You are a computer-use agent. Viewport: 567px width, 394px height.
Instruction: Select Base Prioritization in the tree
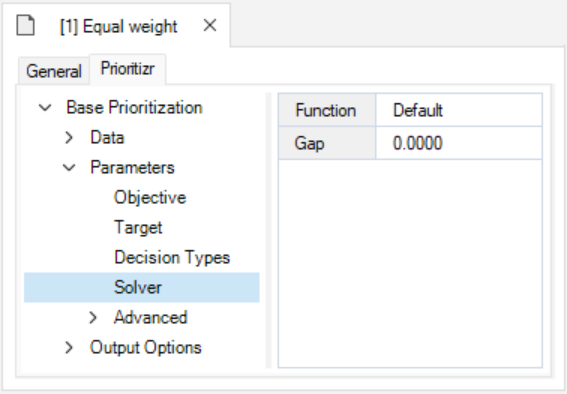pos(134,108)
